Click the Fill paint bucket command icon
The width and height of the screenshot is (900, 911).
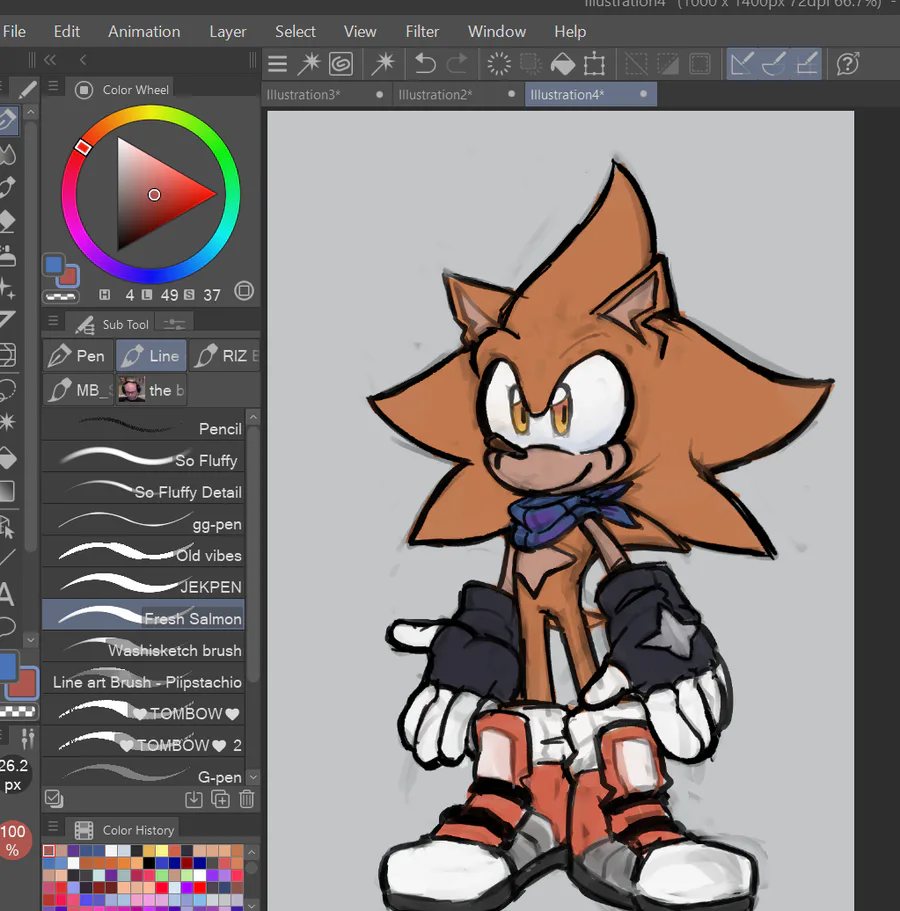click(562, 64)
